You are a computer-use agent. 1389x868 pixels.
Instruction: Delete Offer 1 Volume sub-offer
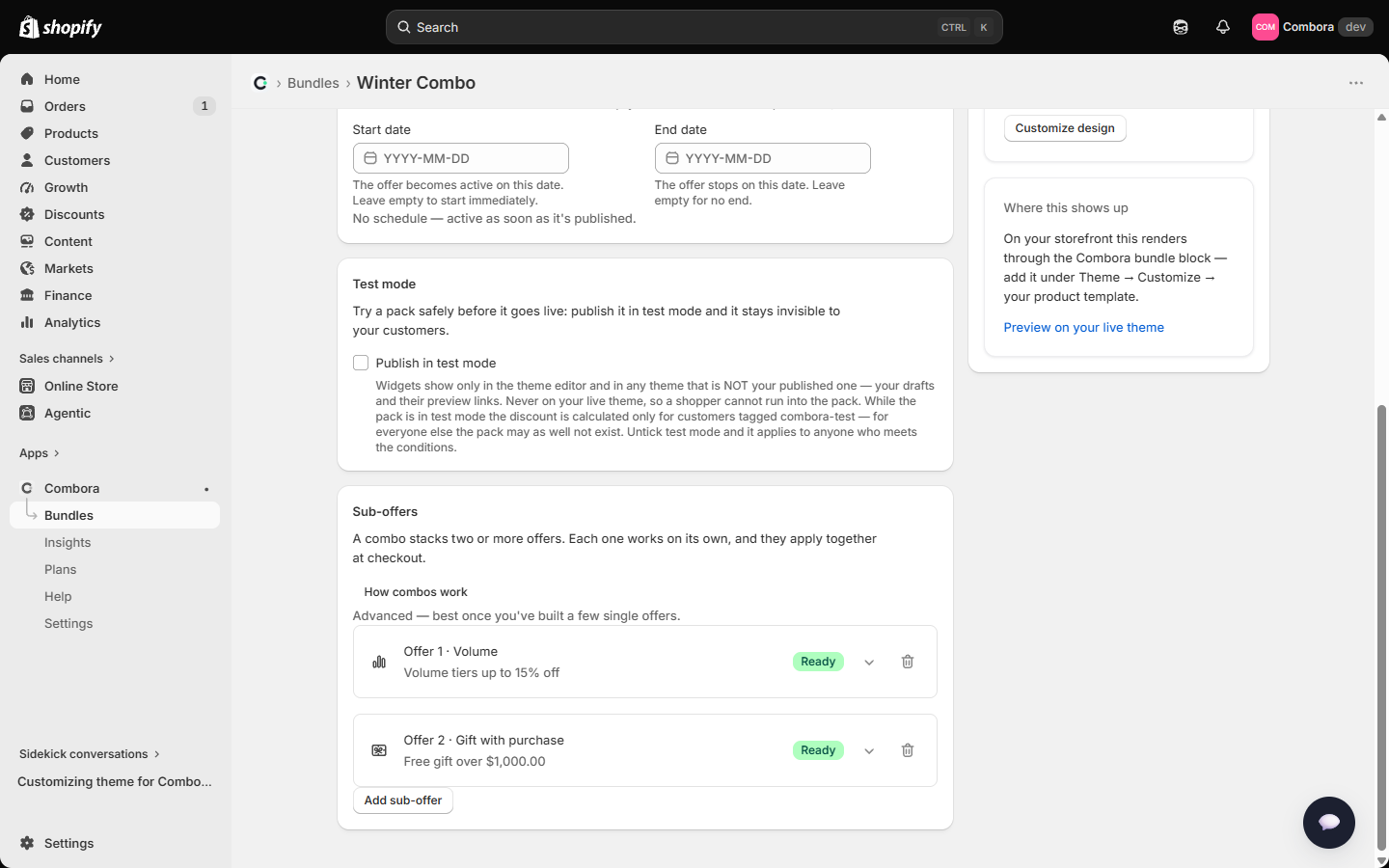tap(908, 662)
